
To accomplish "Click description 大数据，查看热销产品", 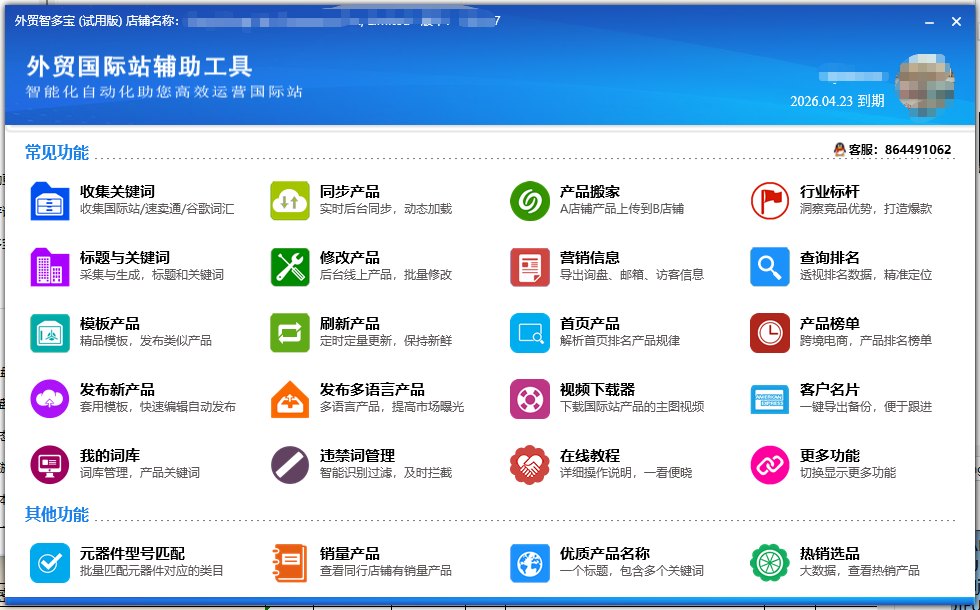I will click(860, 571).
